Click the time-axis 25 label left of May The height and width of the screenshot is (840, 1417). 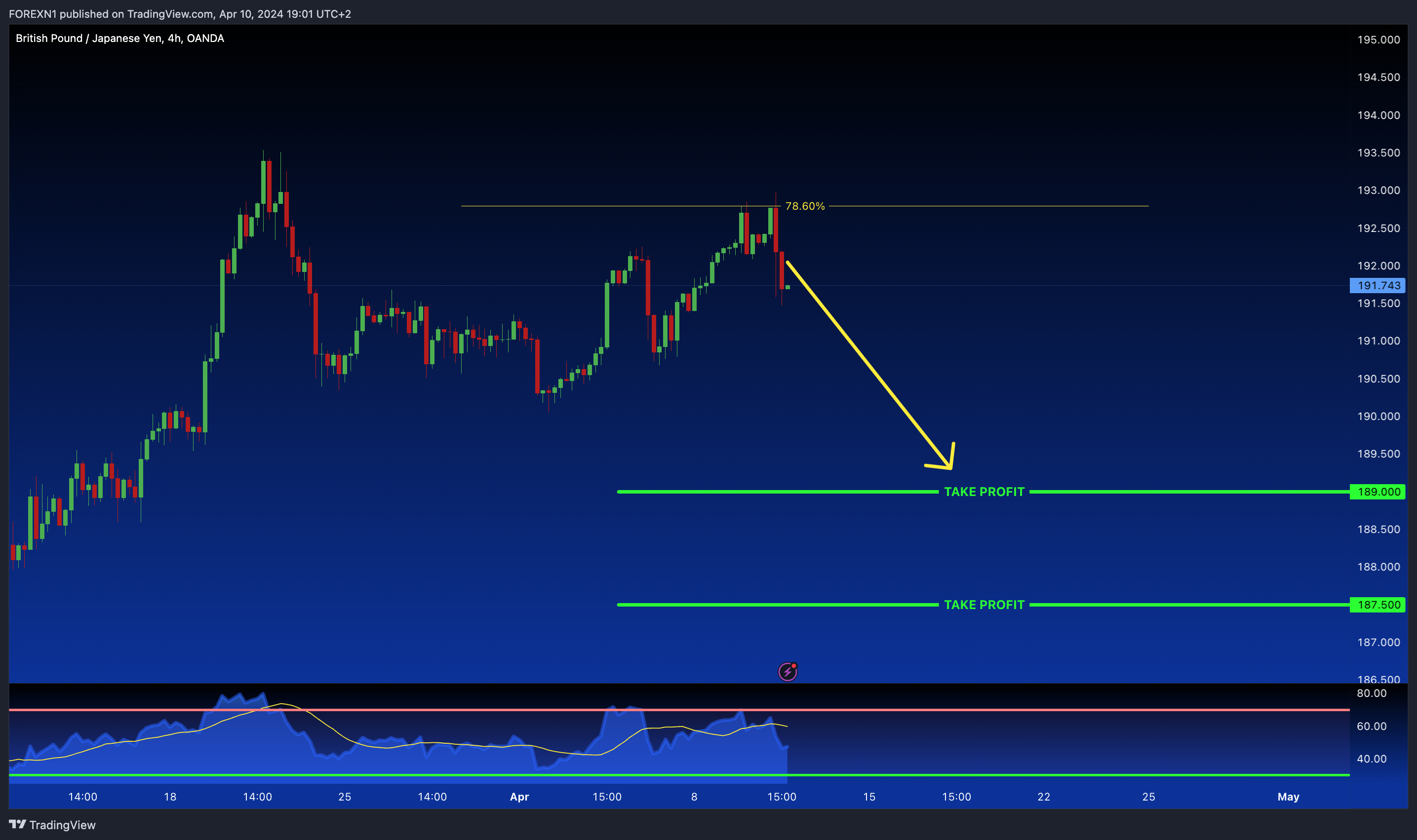pyautogui.click(x=1148, y=797)
